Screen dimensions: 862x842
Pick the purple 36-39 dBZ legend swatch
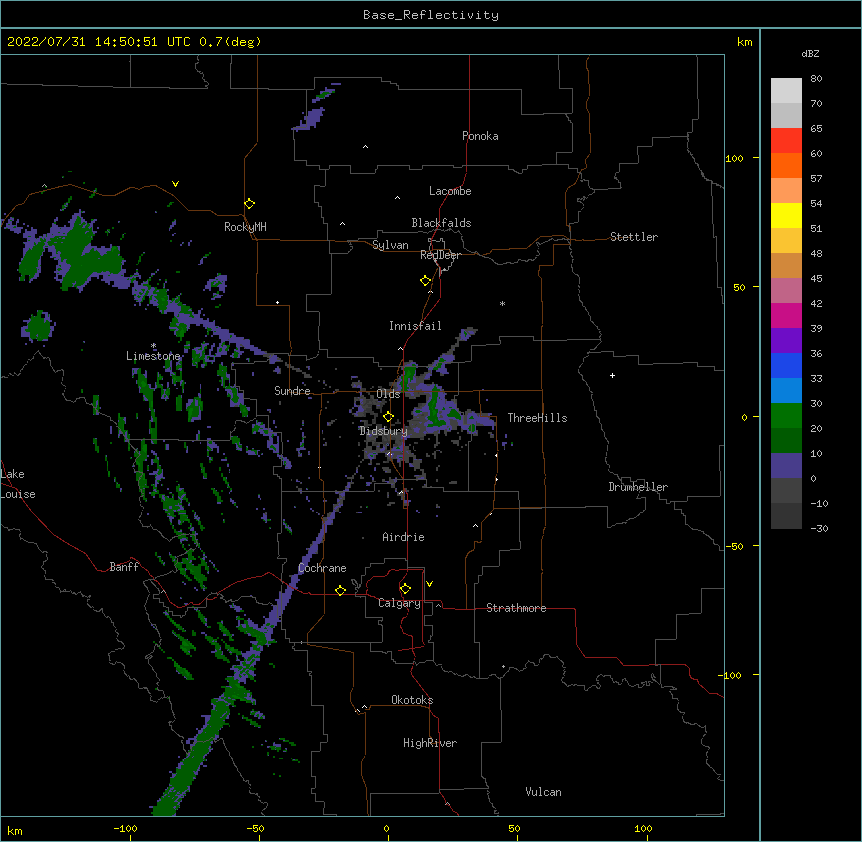(786, 341)
